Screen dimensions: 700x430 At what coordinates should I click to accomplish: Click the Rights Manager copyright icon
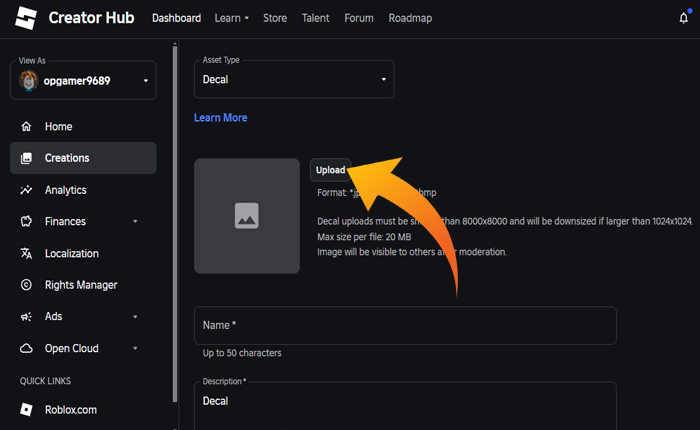pos(26,285)
